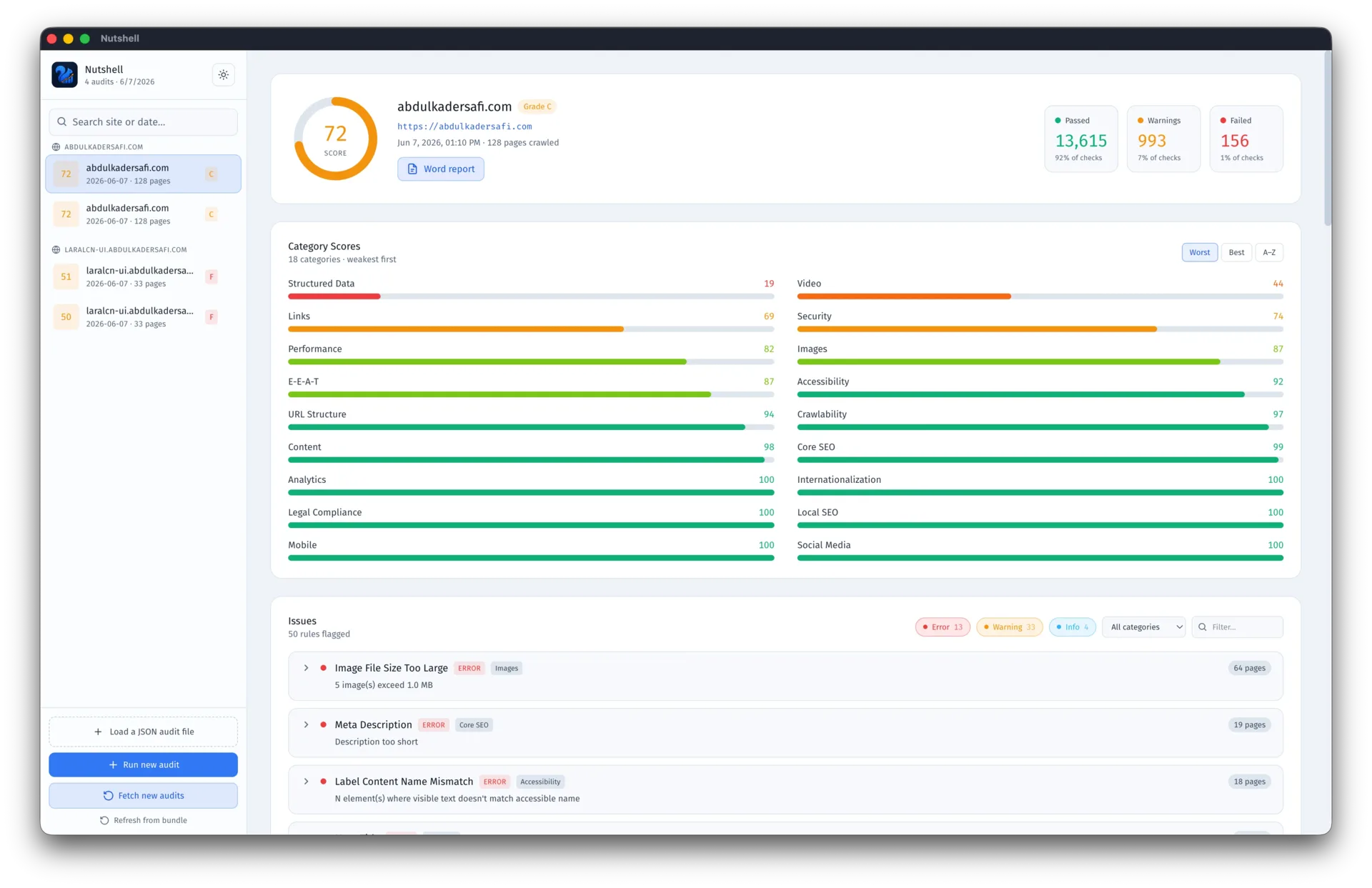The image size is (1372, 888).
Task: Click the Grade C badge next to the site name
Action: click(x=537, y=106)
